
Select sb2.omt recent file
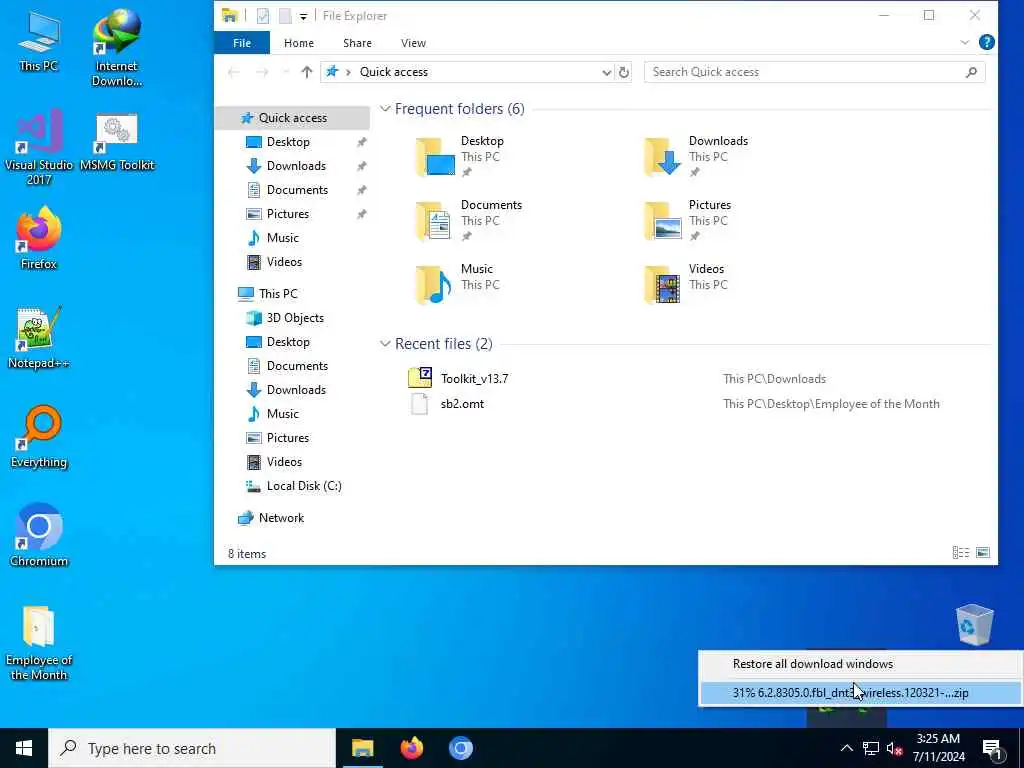click(462, 404)
